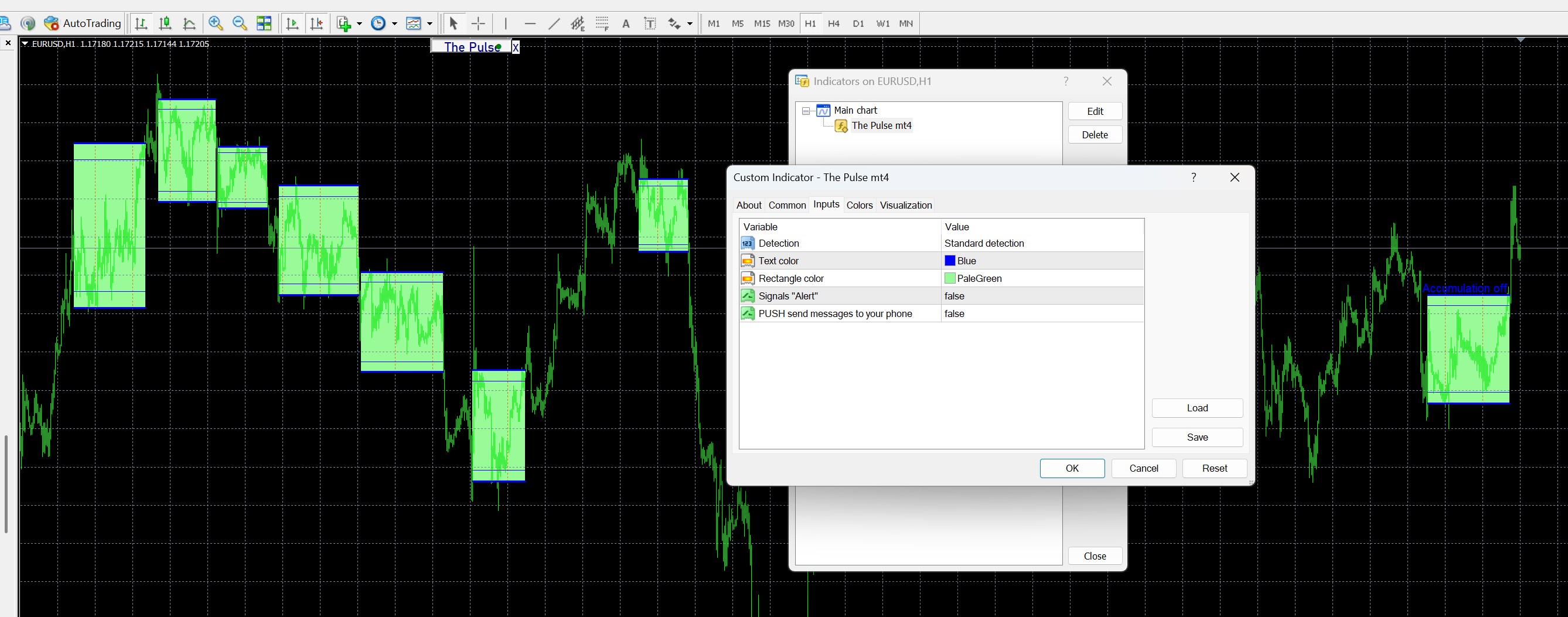Click the Tile Windows icon
Image resolution: width=1568 pixels, height=617 pixels.
(x=264, y=23)
